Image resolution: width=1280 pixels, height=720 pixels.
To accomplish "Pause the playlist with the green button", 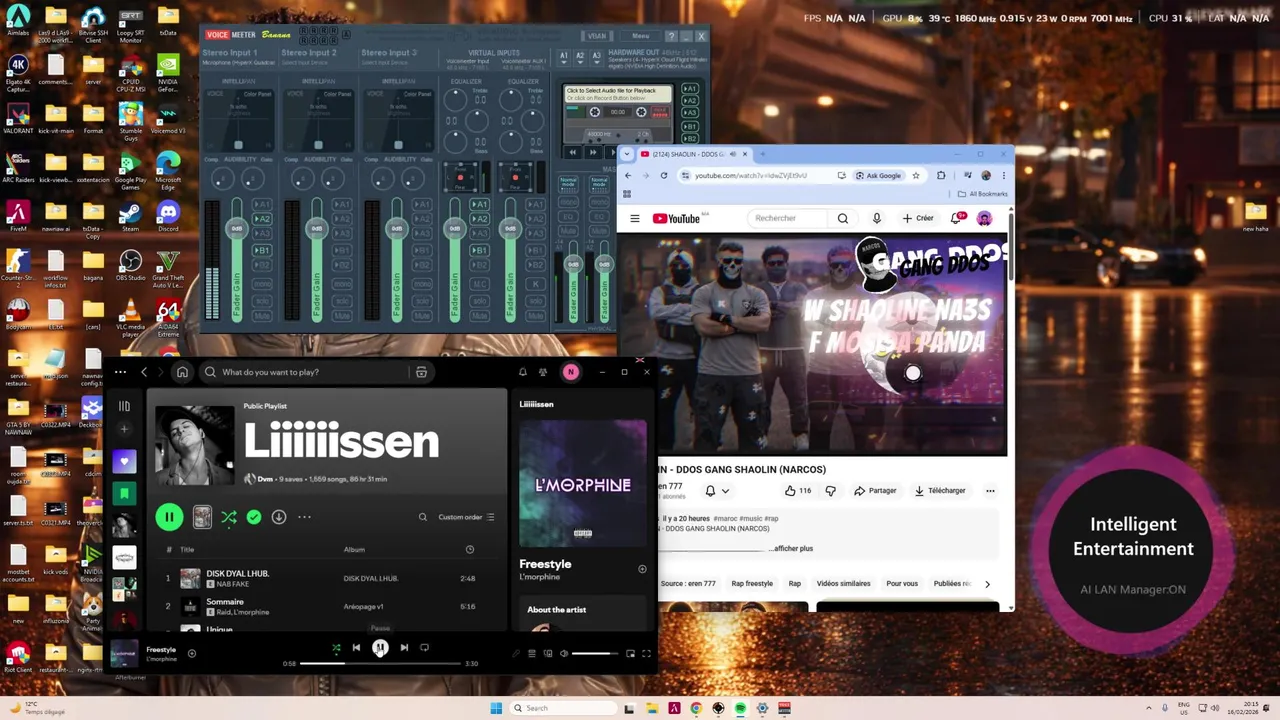I will [169, 517].
